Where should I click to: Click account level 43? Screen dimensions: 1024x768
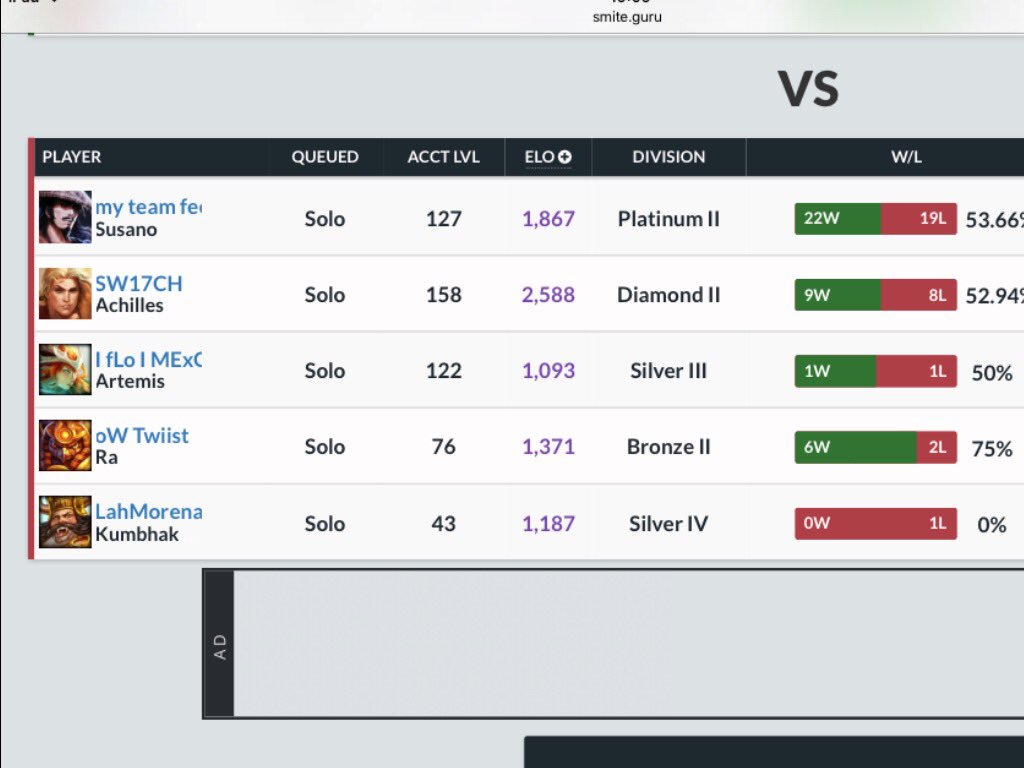tap(443, 524)
